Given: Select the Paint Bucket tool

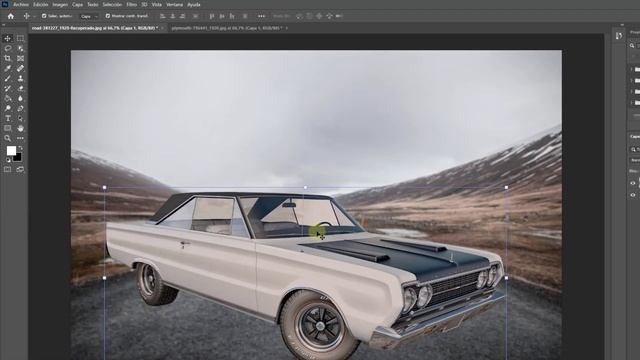Looking at the screenshot, I should [x=7, y=98].
